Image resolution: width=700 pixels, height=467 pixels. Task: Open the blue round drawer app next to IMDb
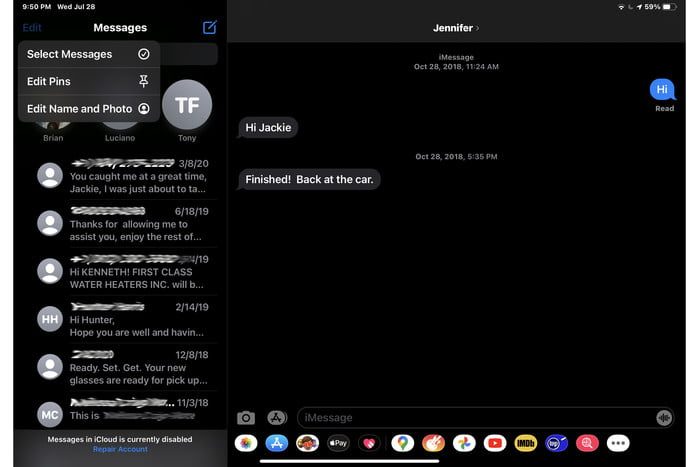556,443
